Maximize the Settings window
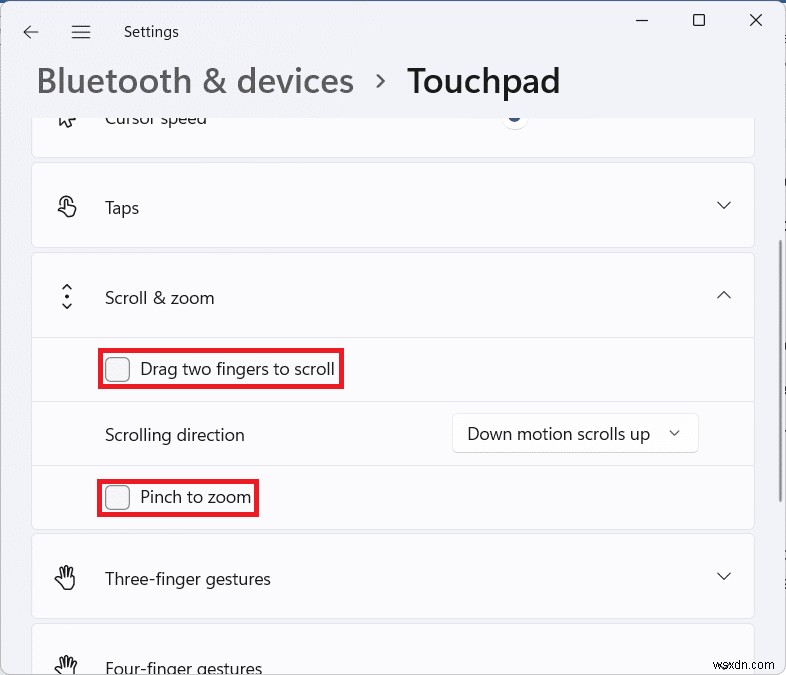This screenshot has width=786, height=675. point(699,20)
